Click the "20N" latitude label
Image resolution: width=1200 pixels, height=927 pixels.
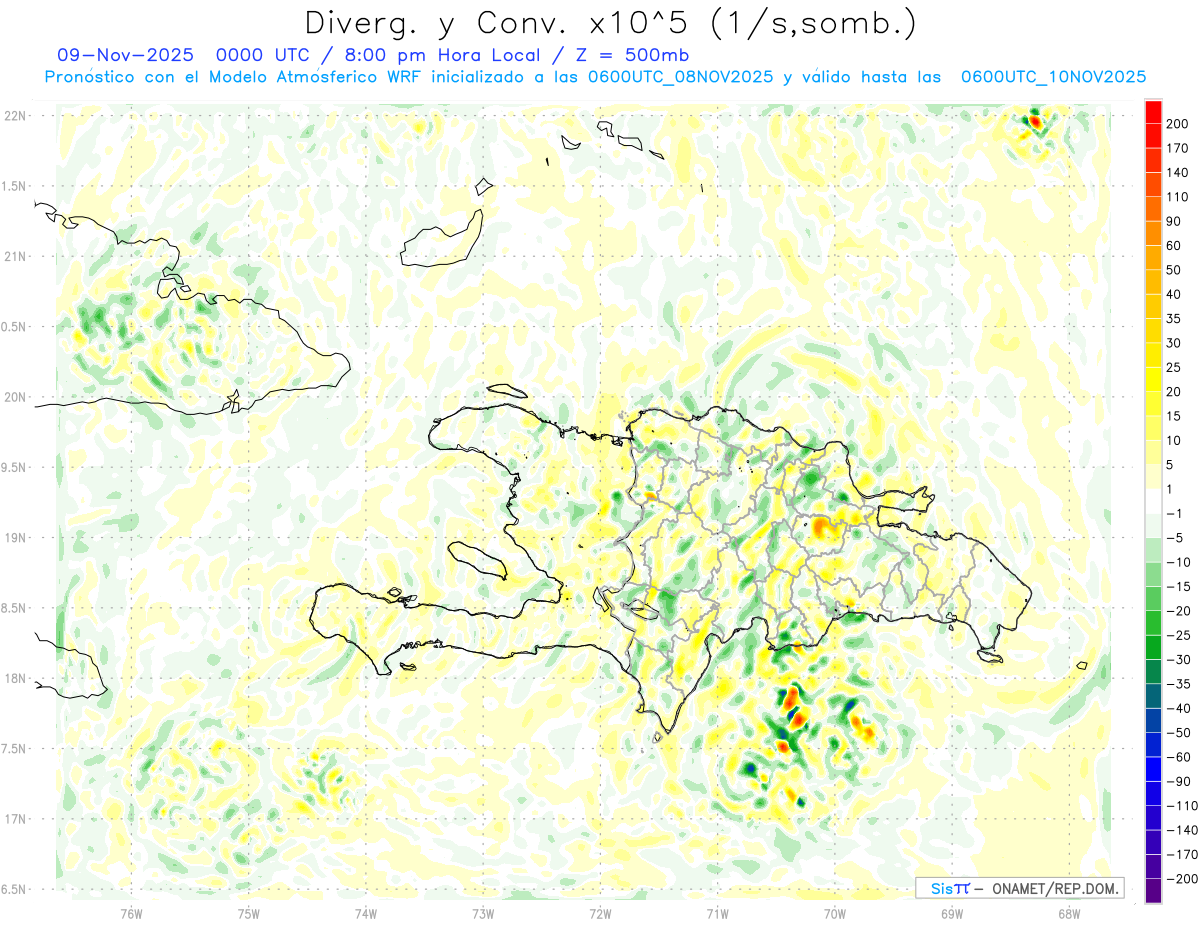click(x=14, y=397)
